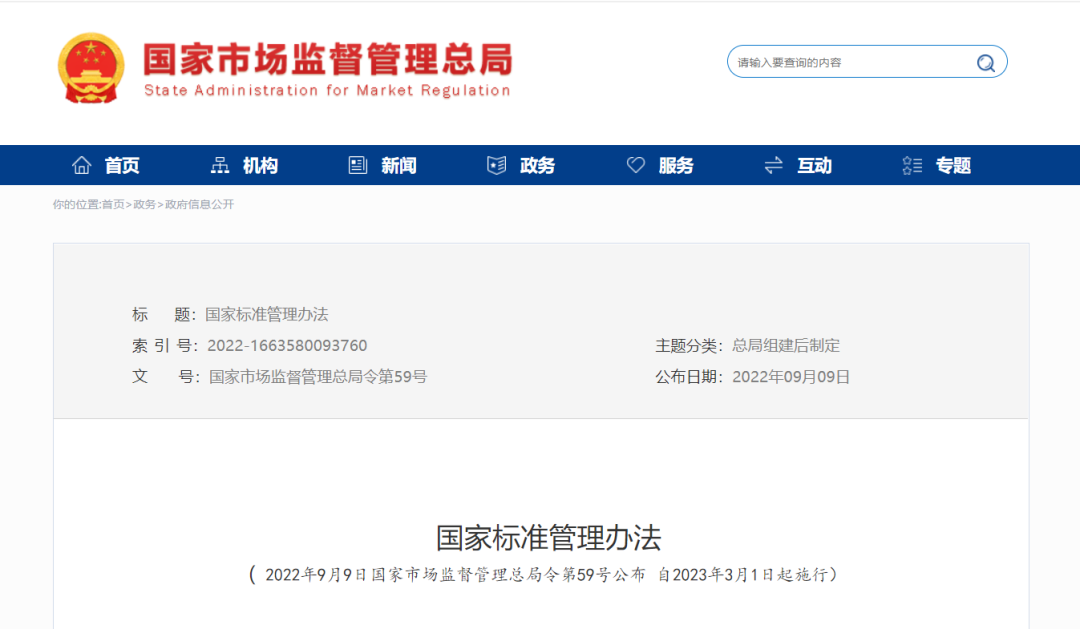Select the home icon beside 首页

pyautogui.click(x=82, y=165)
